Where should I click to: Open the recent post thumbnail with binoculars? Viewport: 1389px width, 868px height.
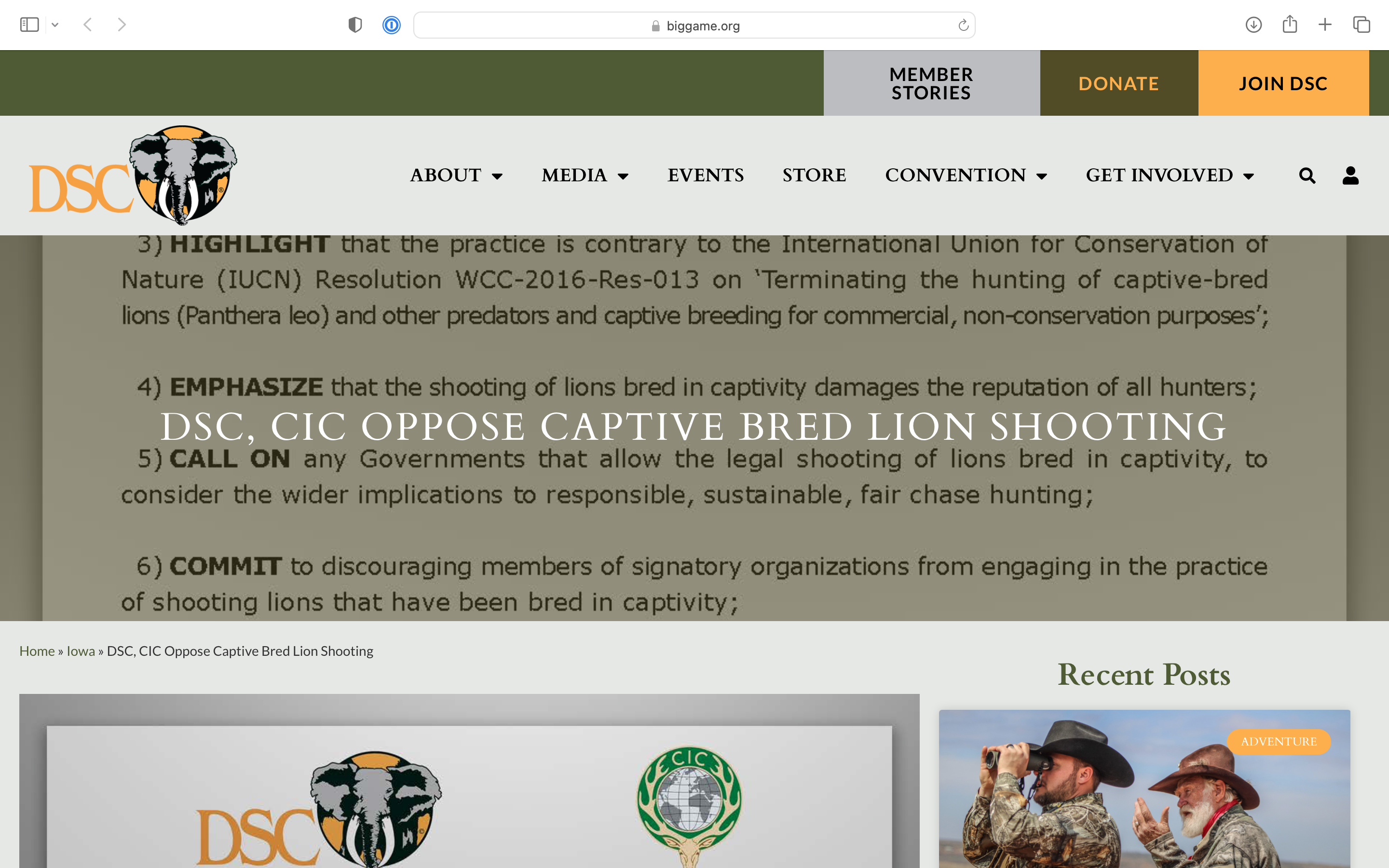click(x=1144, y=789)
